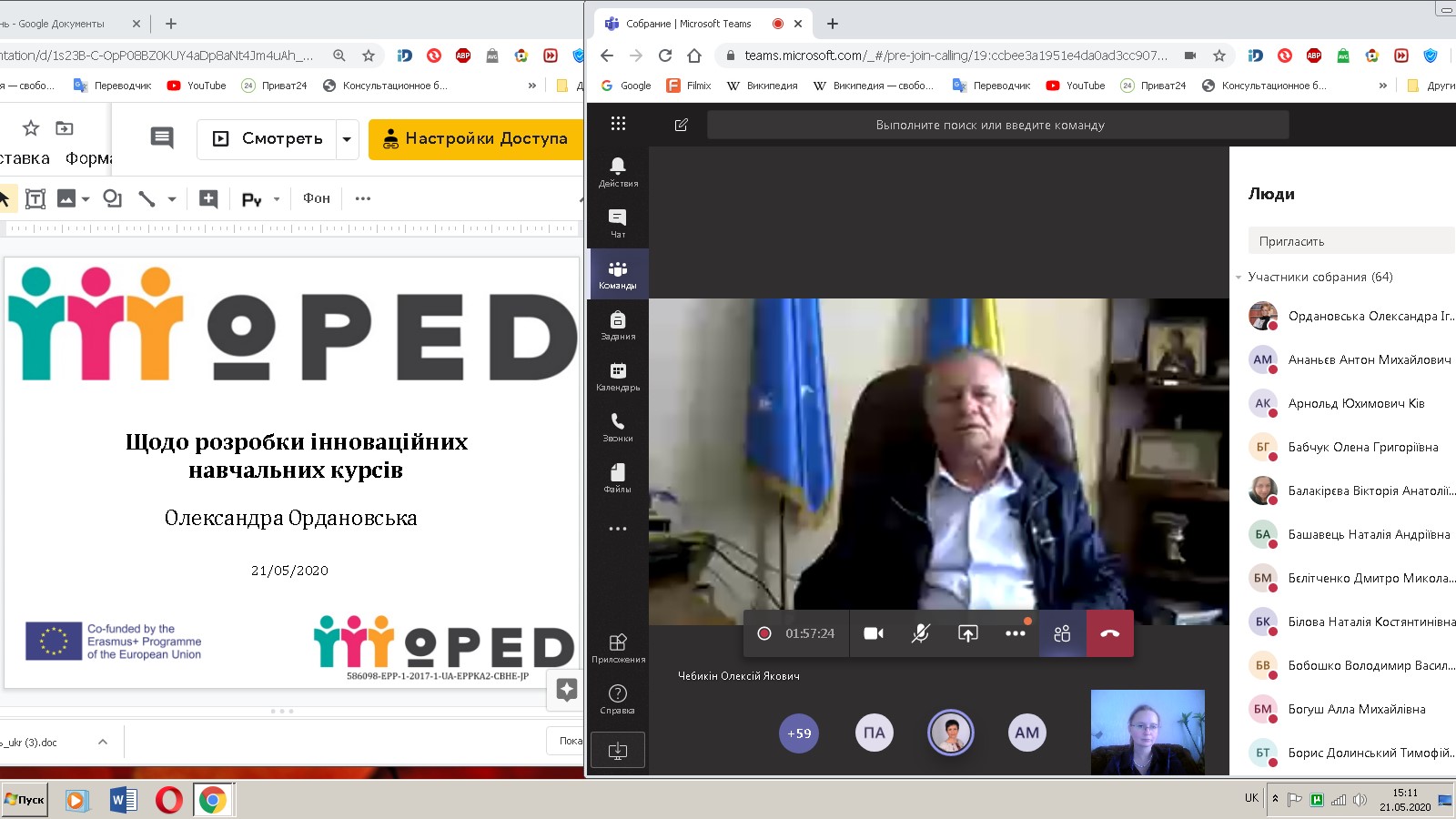
Task: Open the line tool dropdown arrow
Action: click(x=171, y=198)
